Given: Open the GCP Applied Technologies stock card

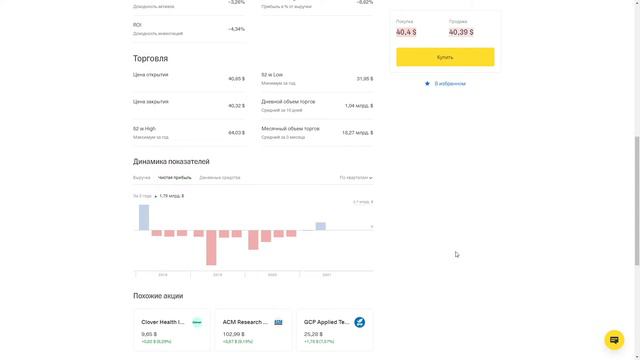Looking at the screenshot, I should point(335,330).
